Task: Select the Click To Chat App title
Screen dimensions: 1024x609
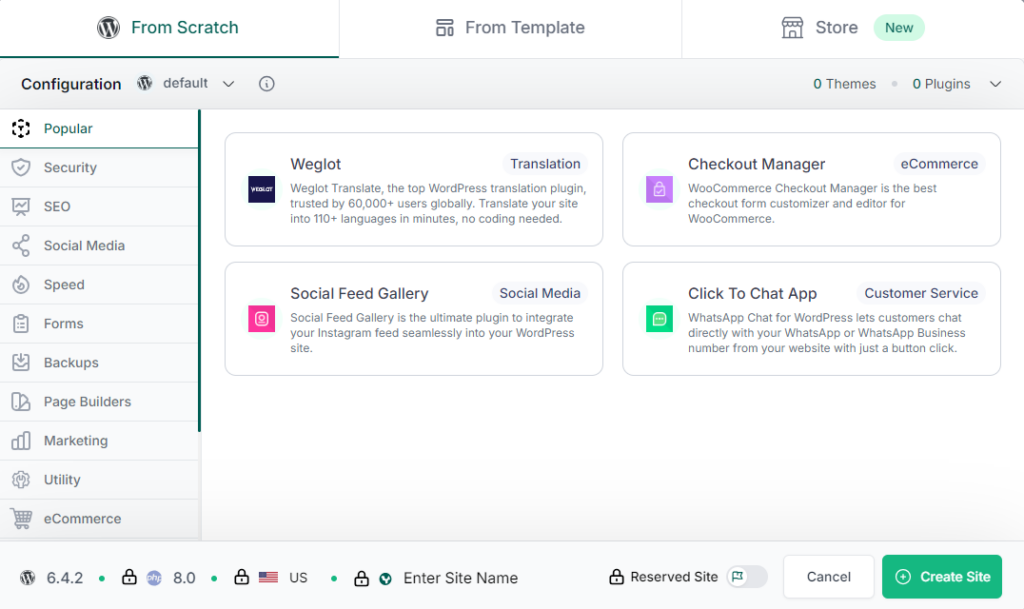Action: coord(752,294)
